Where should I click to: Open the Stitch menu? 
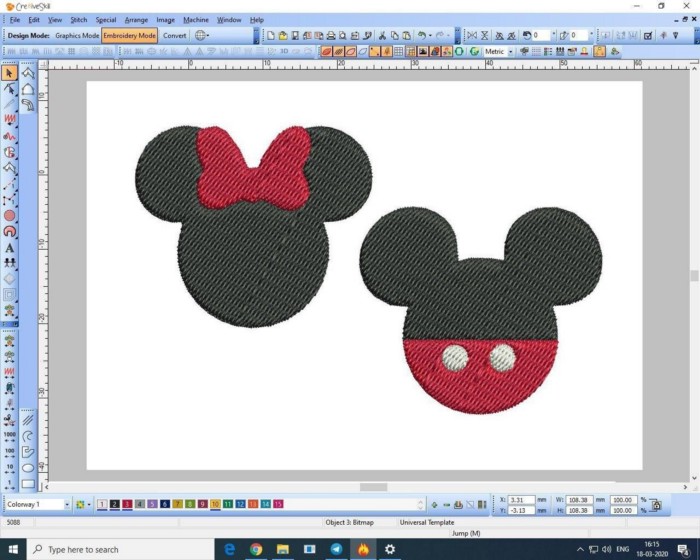click(x=79, y=20)
